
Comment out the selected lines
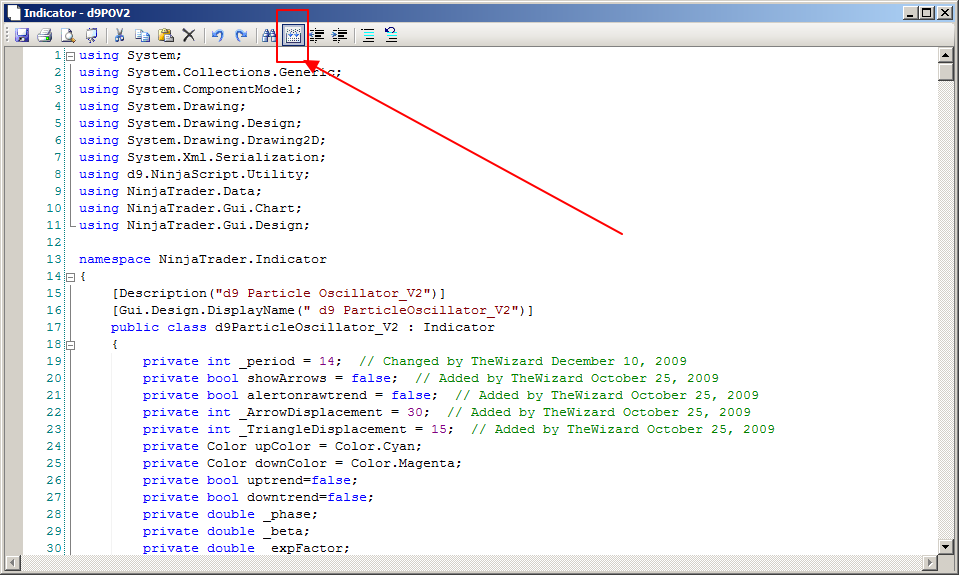[368, 35]
